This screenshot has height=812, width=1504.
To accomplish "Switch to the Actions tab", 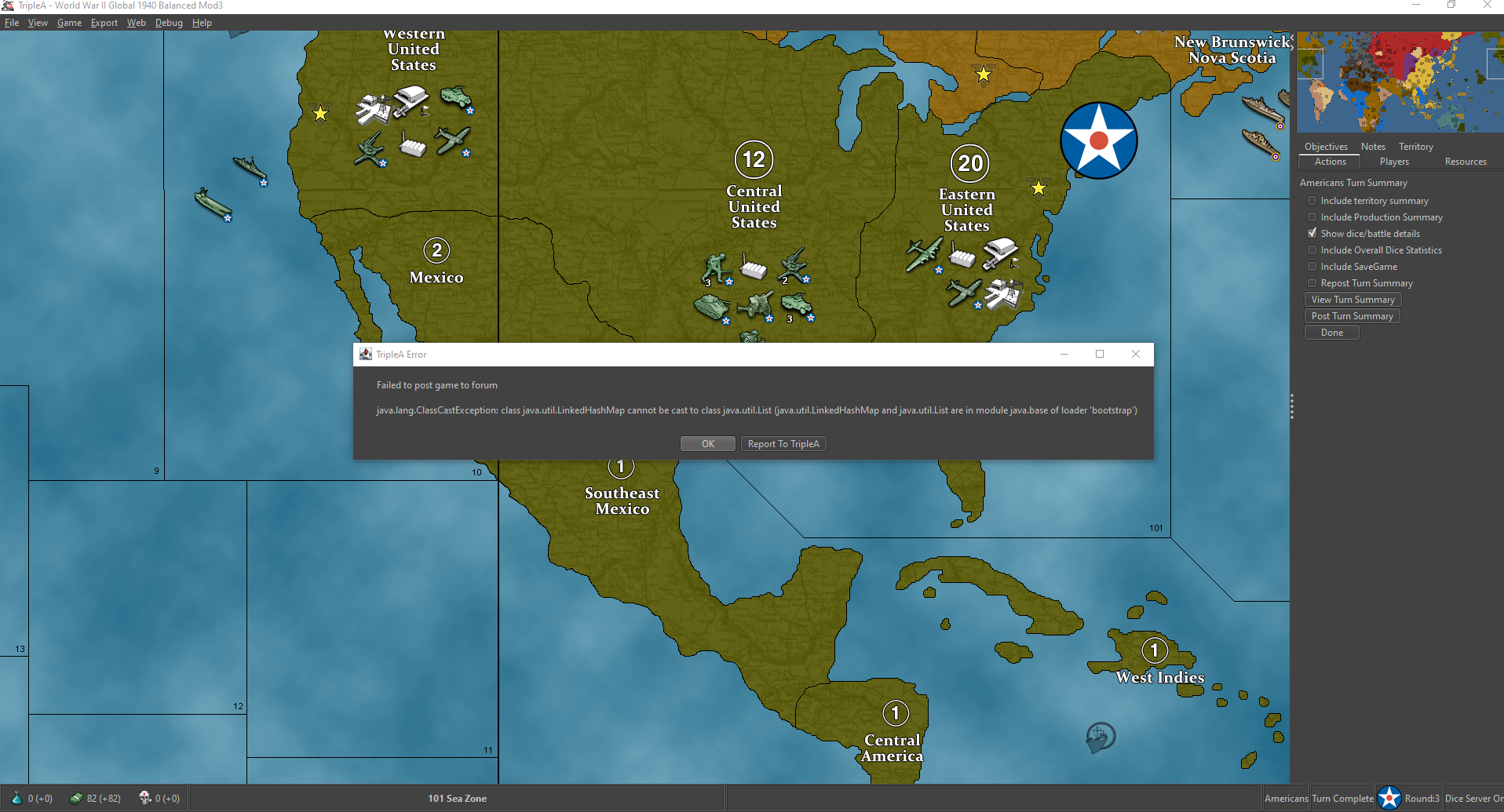I will [1330, 162].
